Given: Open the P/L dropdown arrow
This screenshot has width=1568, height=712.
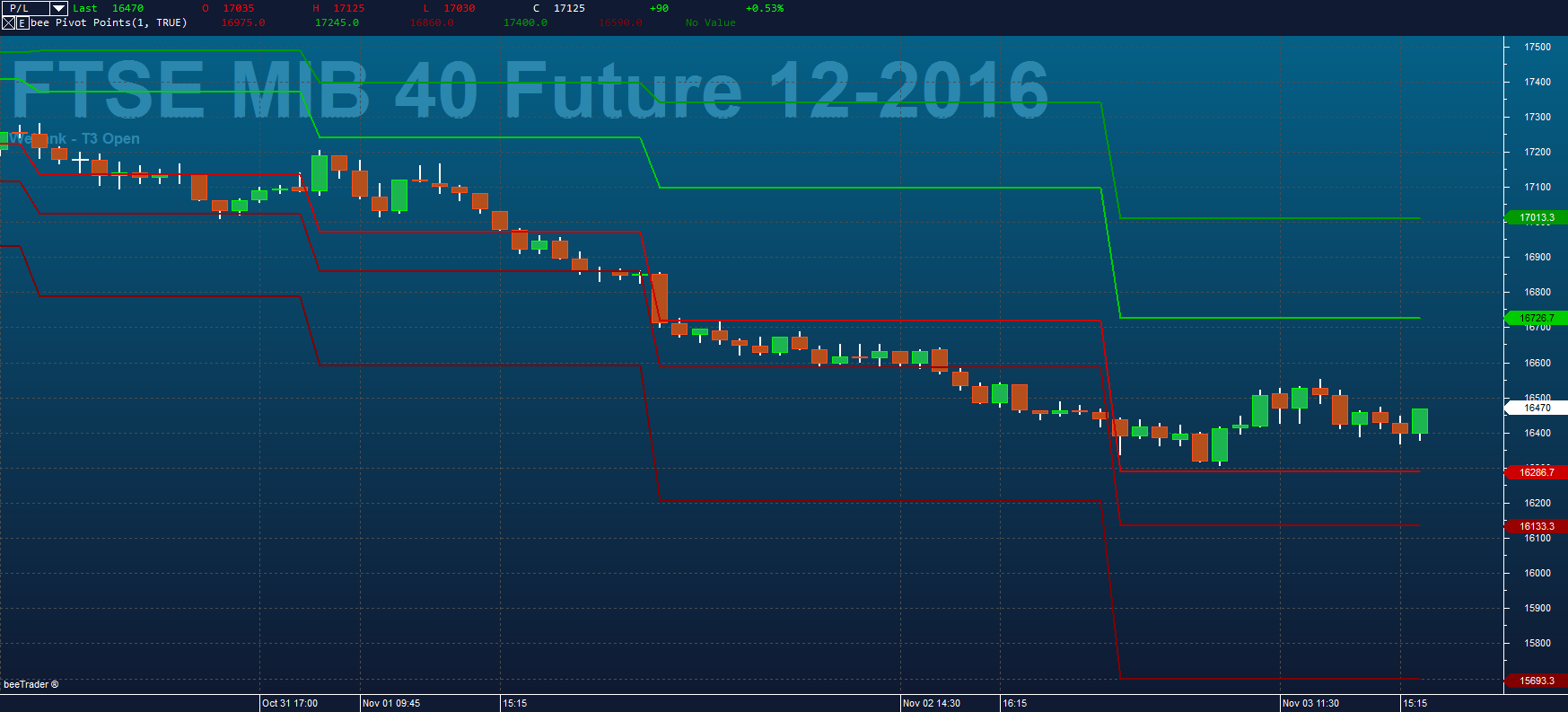Looking at the screenshot, I should point(58,8).
